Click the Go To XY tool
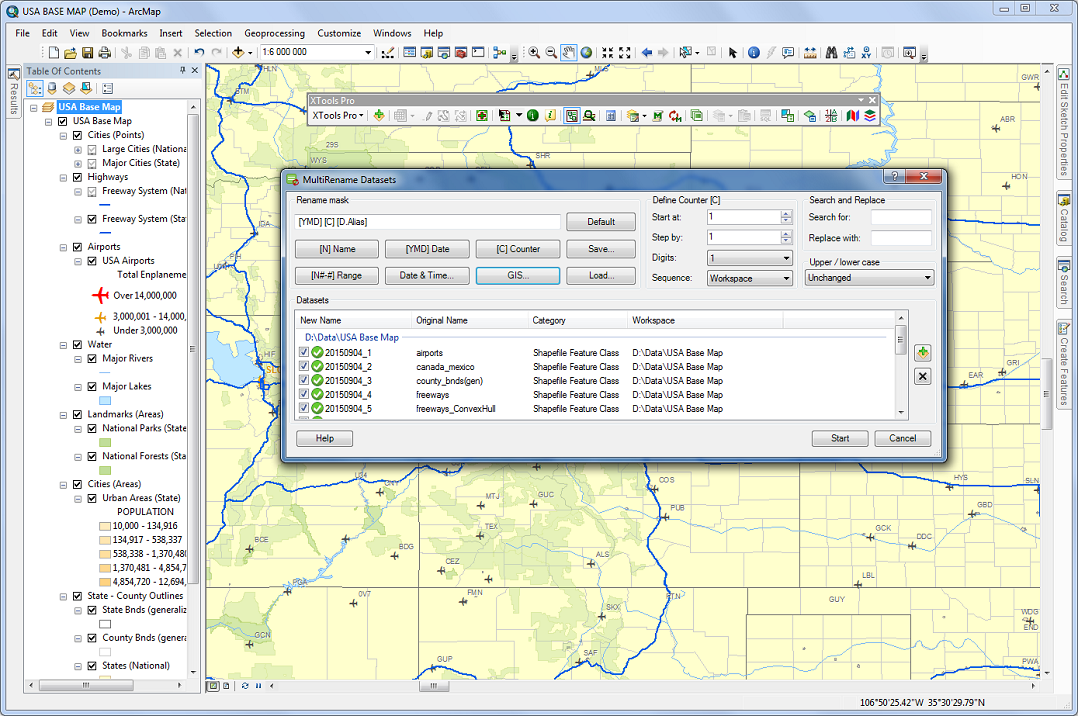Screen dimensions: 1078x716 pos(866,52)
